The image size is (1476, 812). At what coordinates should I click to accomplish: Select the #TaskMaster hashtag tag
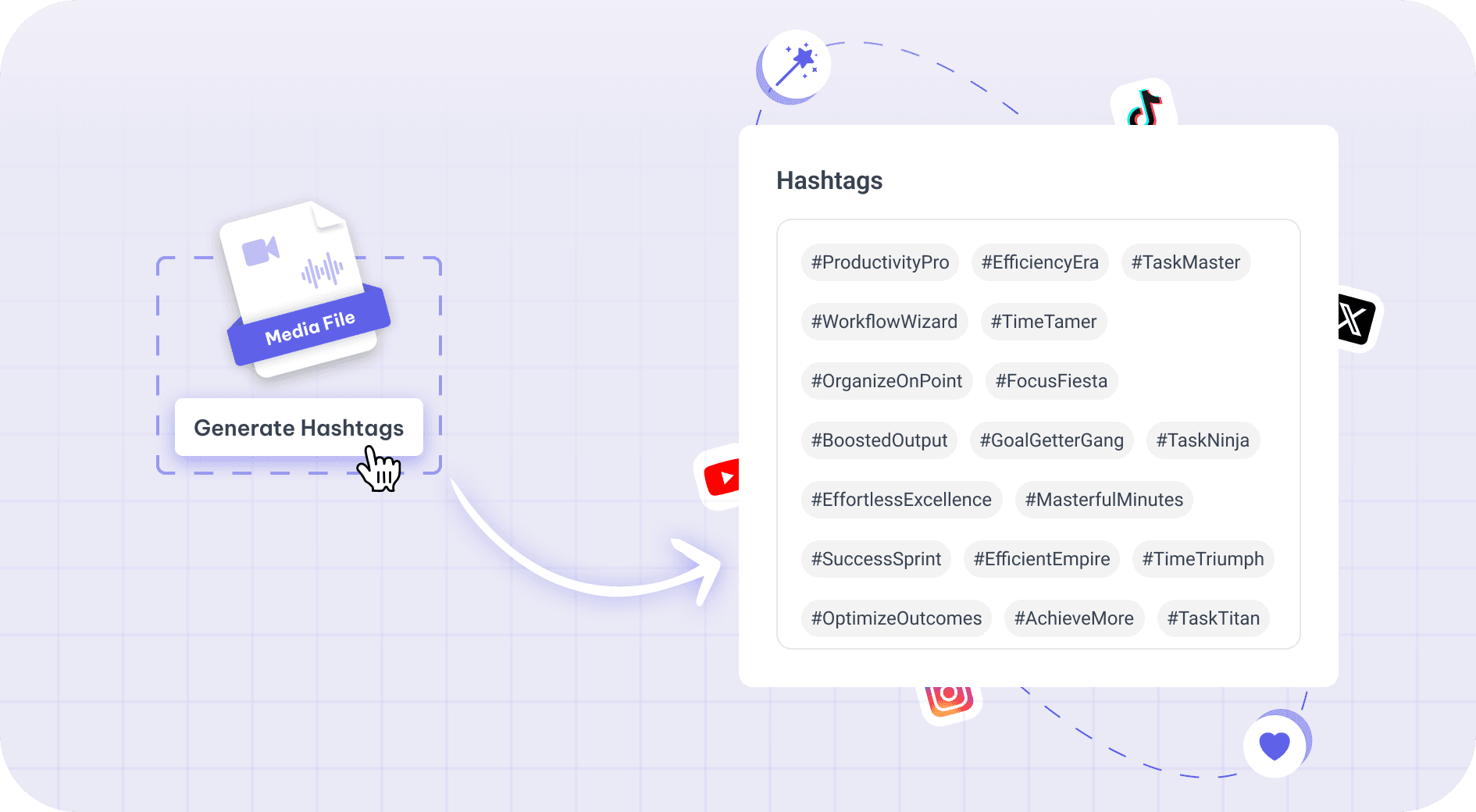coord(1185,262)
